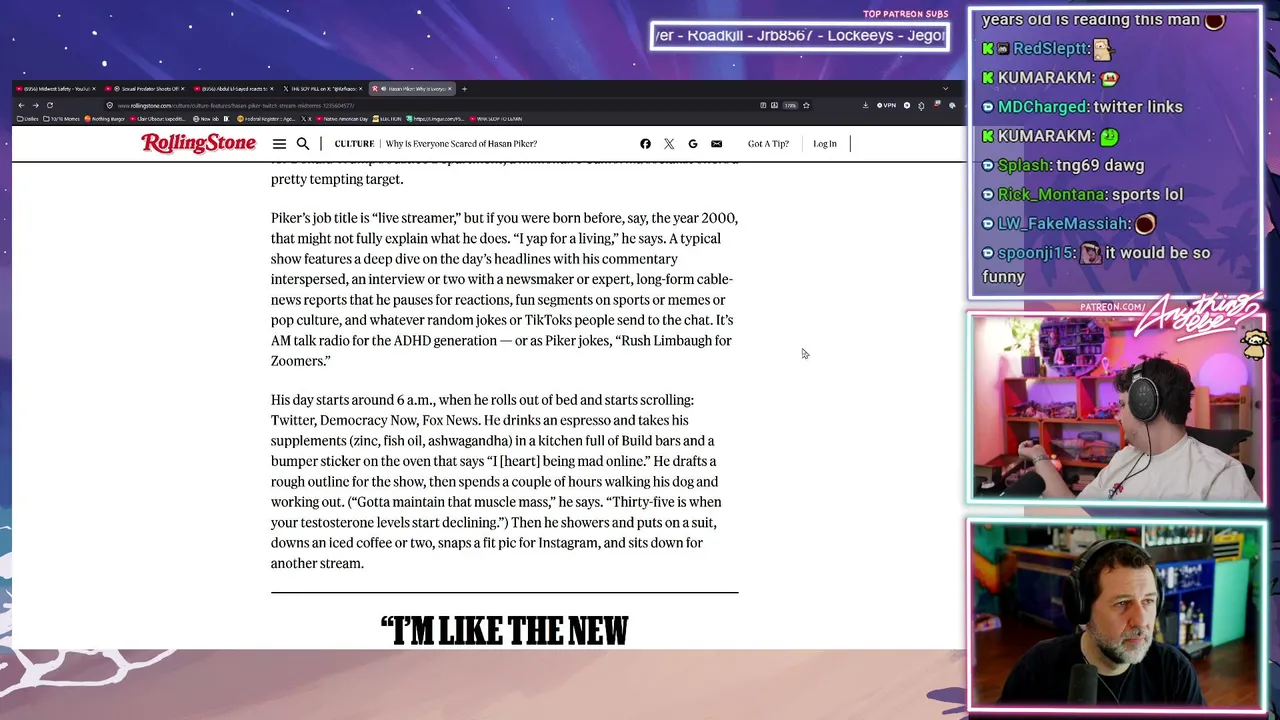Close the Hasan Piker article tab

pos(450,89)
